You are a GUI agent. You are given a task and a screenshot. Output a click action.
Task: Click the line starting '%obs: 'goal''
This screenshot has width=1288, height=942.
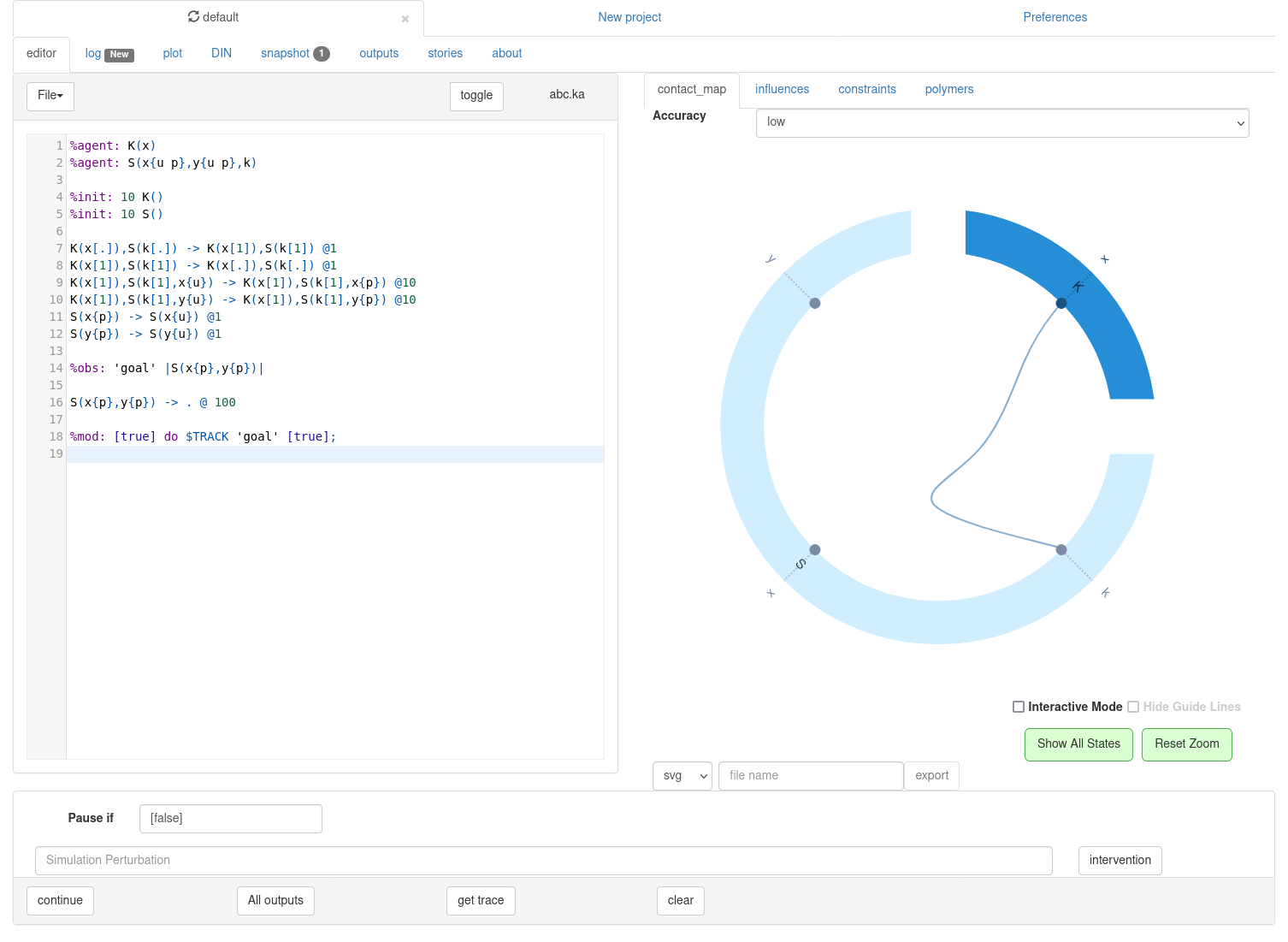click(167, 369)
